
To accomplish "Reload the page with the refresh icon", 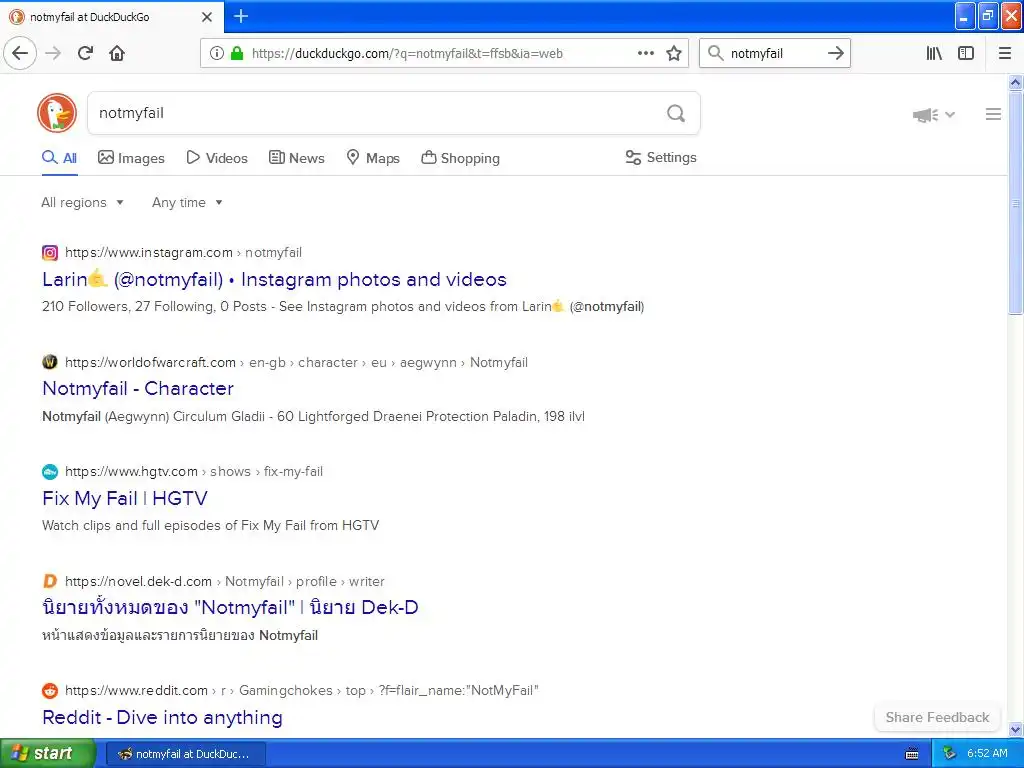I will pos(86,54).
